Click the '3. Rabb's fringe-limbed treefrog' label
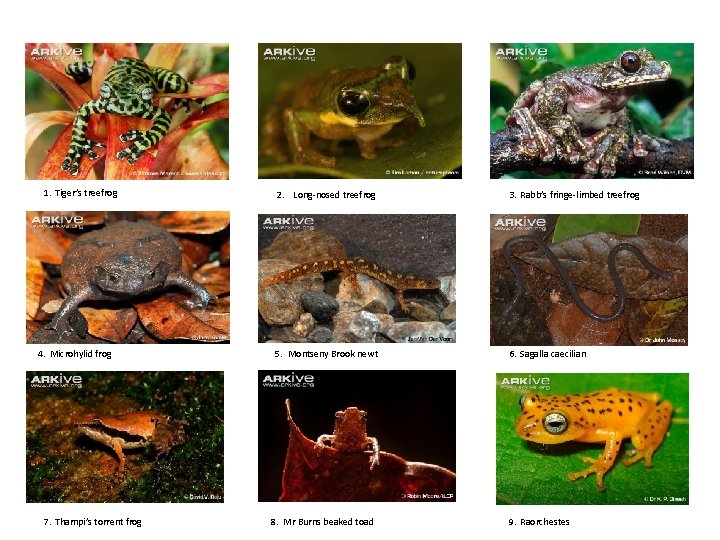Image resolution: width=720 pixels, height=540 pixels. click(574, 195)
